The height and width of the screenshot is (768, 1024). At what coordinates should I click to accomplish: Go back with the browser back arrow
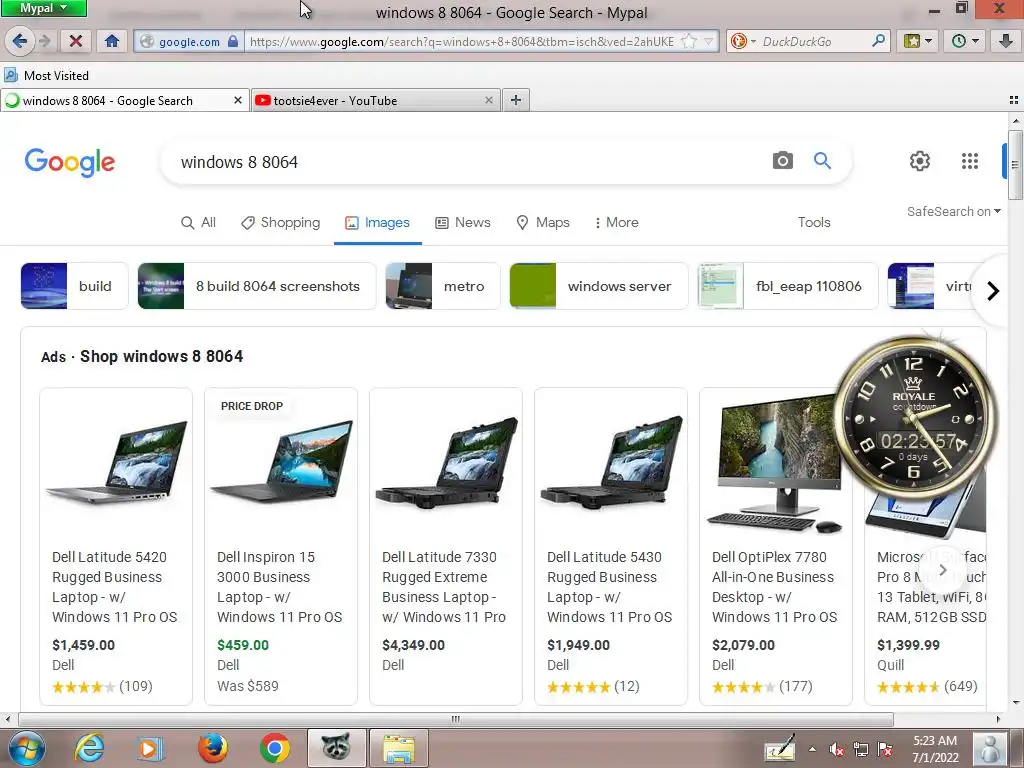coord(20,41)
